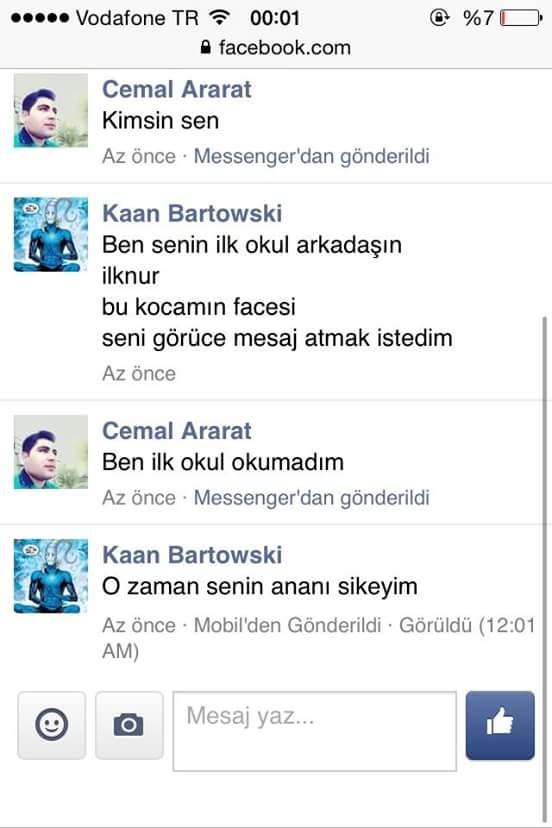The height and width of the screenshot is (828, 552).
Task: Tap the 'Mobil'den Gönderildi' status text
Action: [287, 625]
